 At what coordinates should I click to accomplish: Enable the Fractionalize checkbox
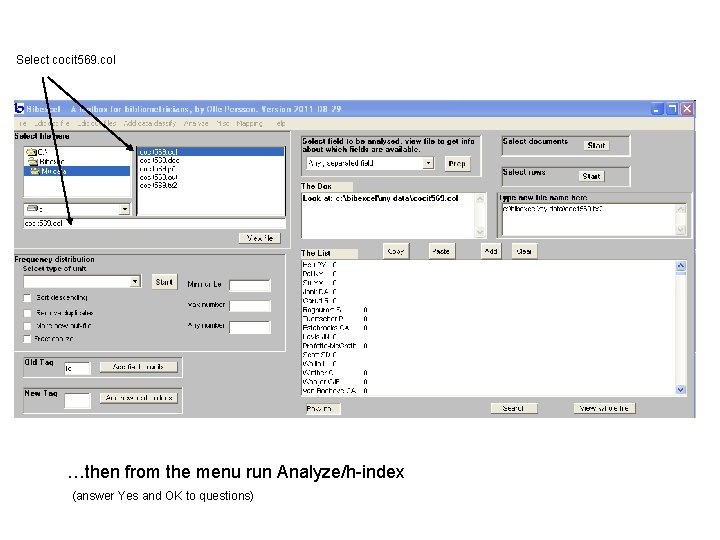[x=28, y=339]
